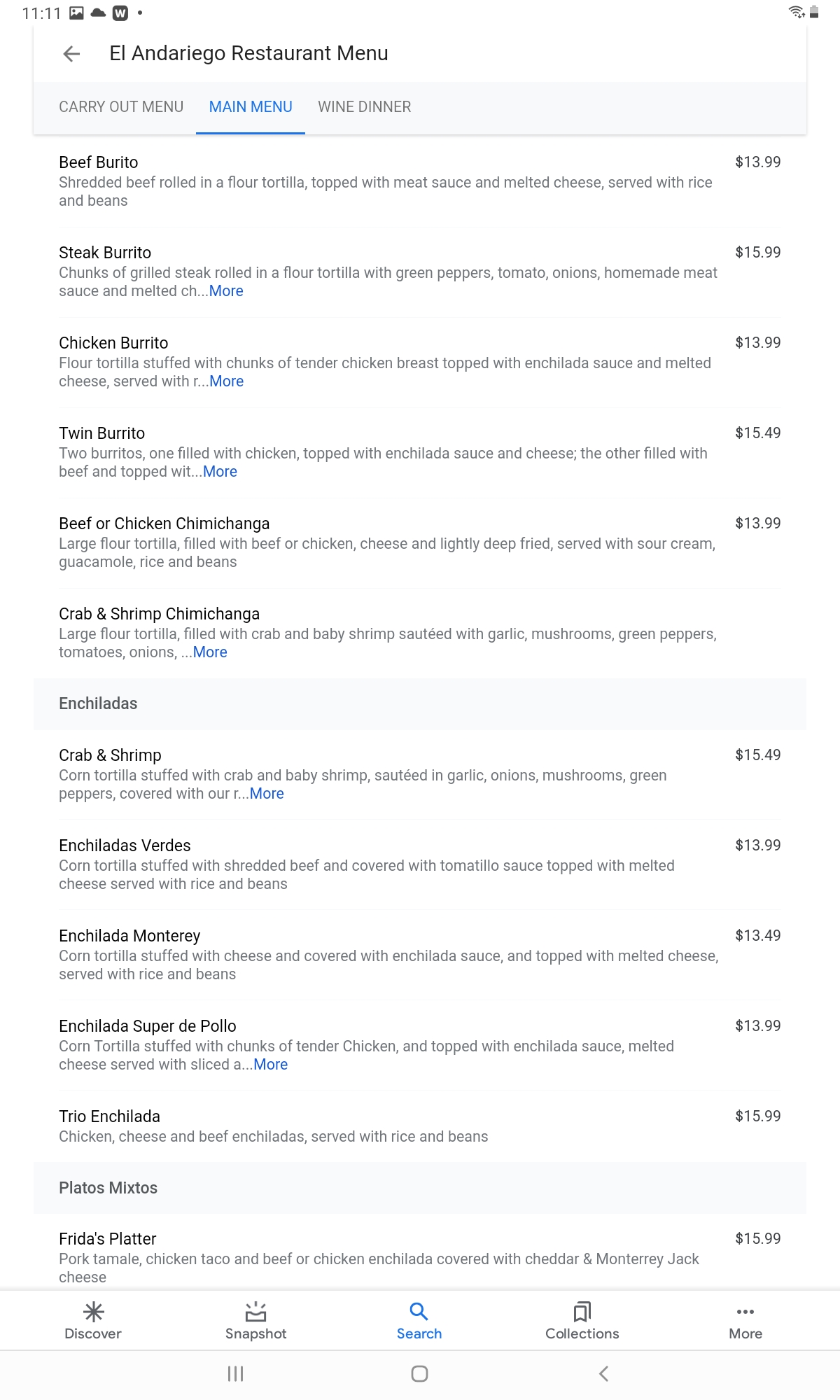Select the Search magnifier icon
Image resolution: width=840 pixels, height=1400 pixels.
419,1311
